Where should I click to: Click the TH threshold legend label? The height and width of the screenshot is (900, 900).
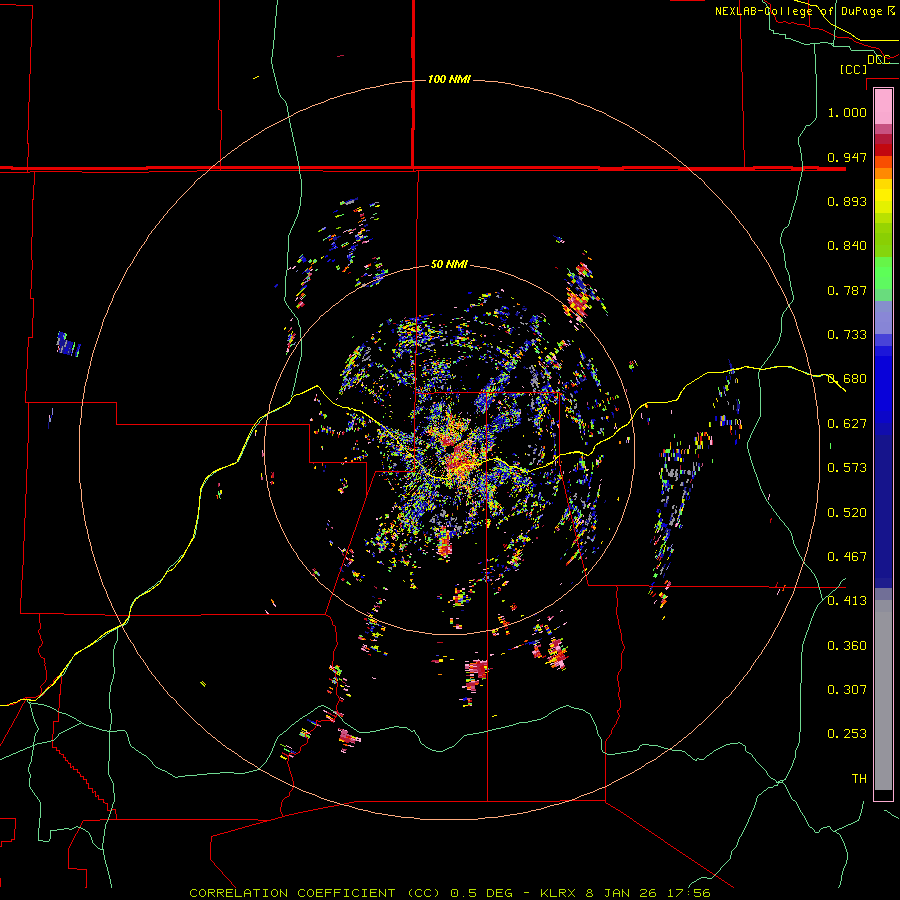tap(859, 779)
